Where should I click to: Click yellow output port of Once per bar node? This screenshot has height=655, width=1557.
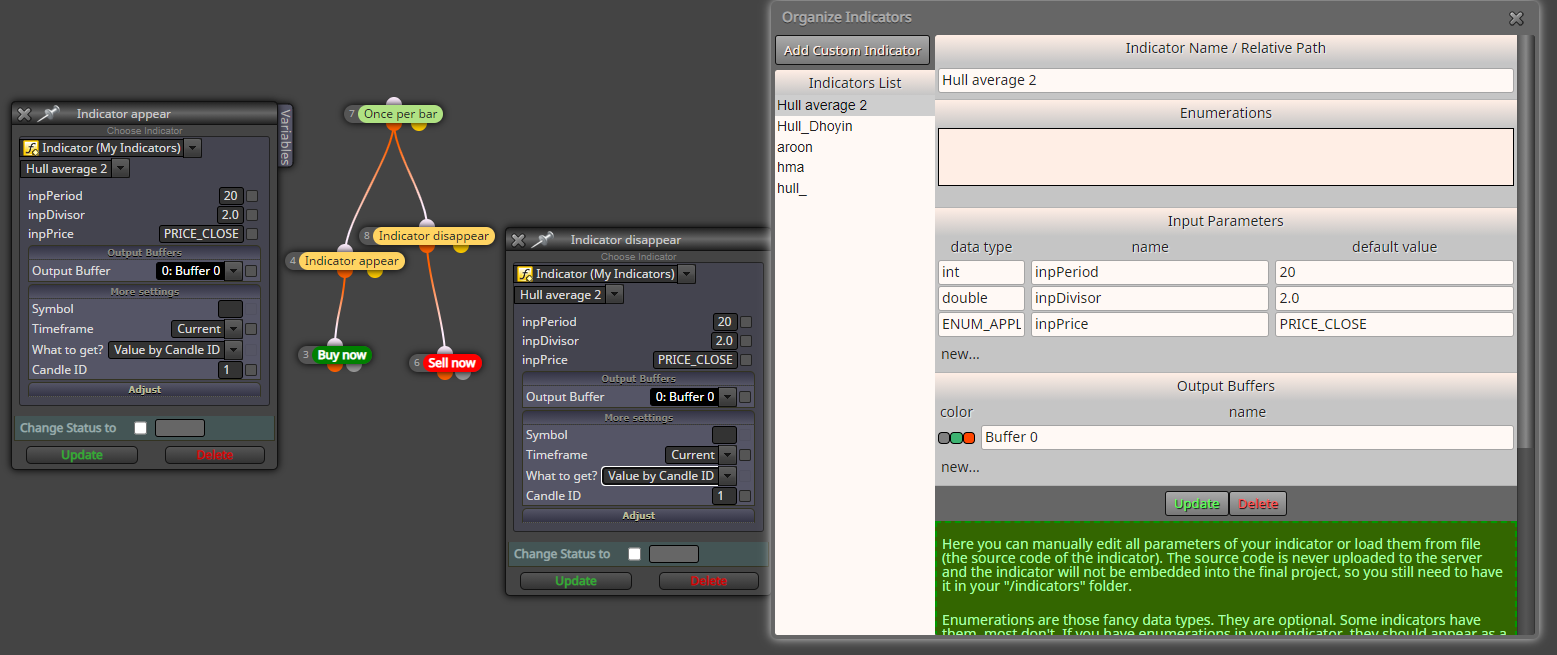point(418,126)
